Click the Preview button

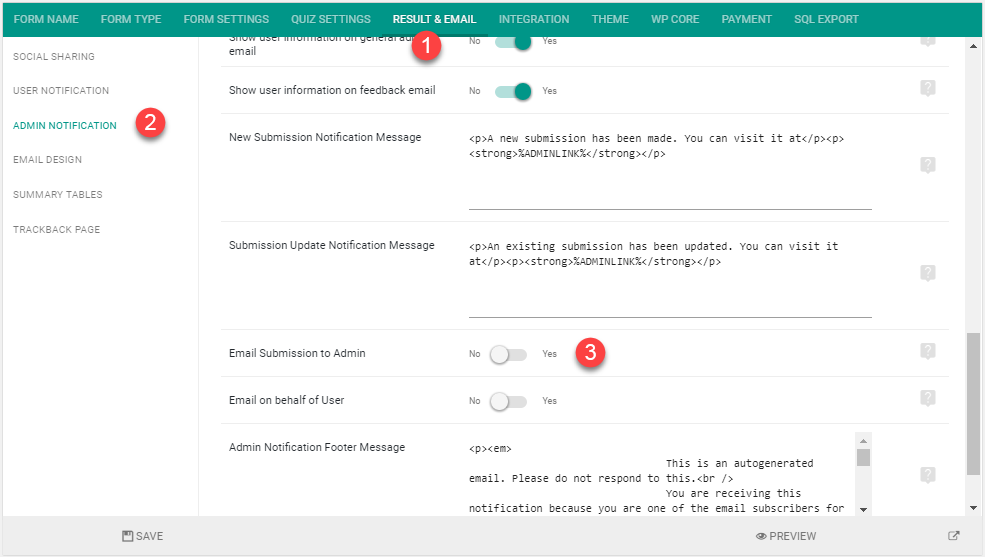[786, 536]
